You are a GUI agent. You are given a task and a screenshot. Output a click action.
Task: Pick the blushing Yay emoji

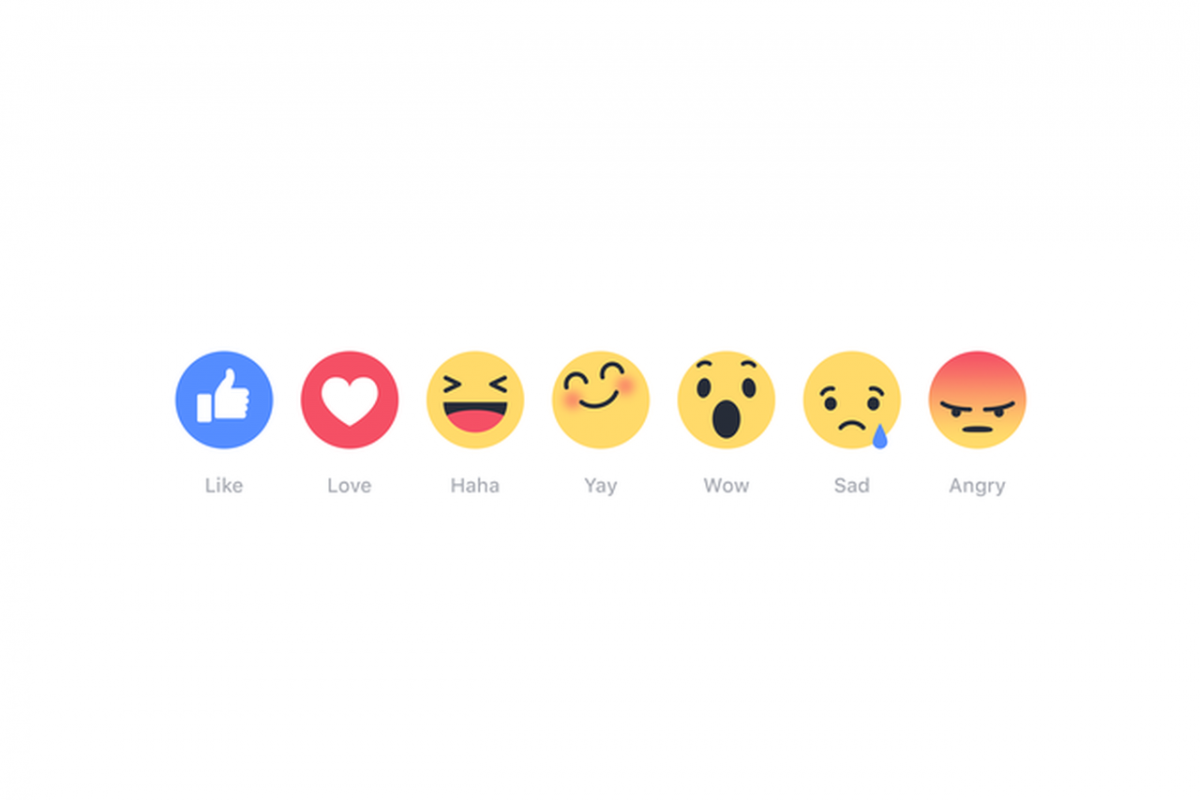click(x=601, y=400)
